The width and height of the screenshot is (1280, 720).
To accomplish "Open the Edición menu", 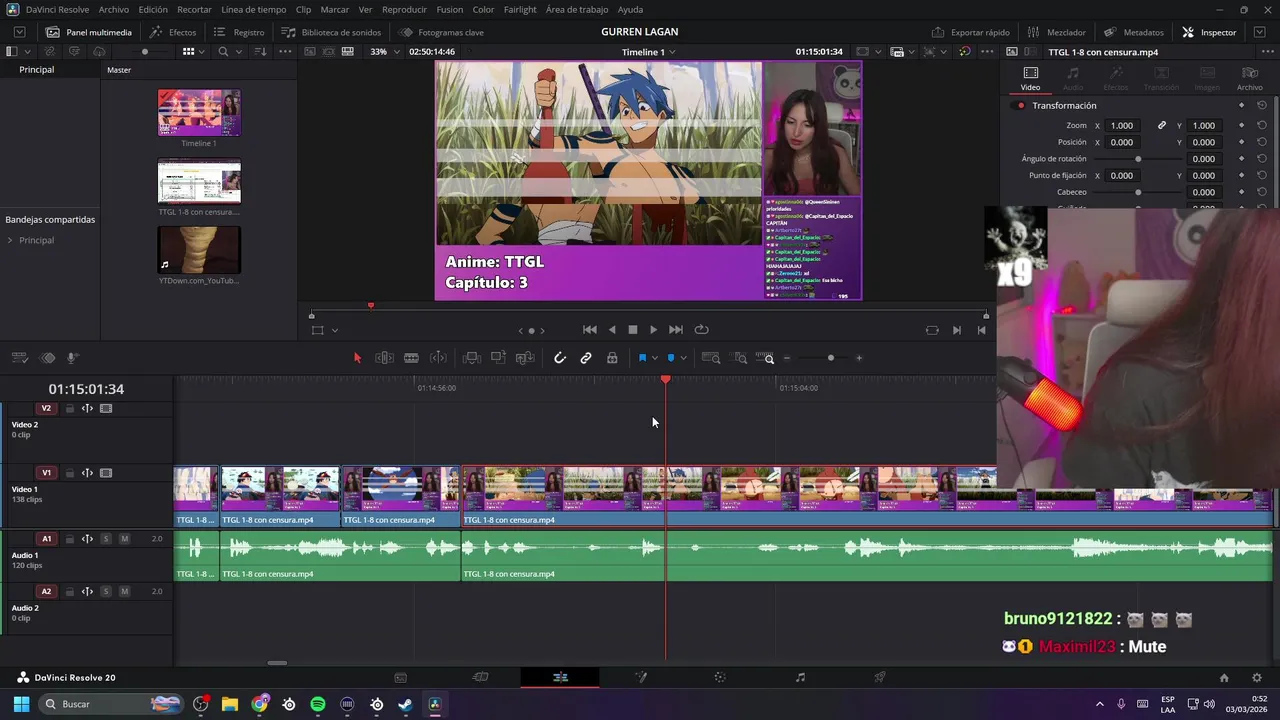I will (153, 9).
